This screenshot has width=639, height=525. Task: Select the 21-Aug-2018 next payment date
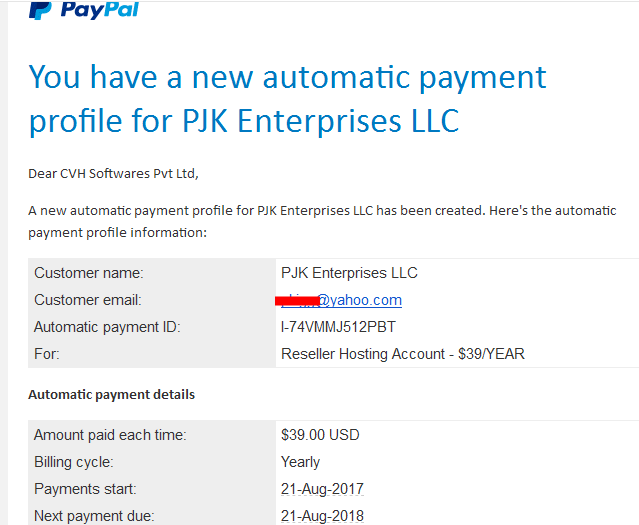pyautogui.click(x=322, y=516)
